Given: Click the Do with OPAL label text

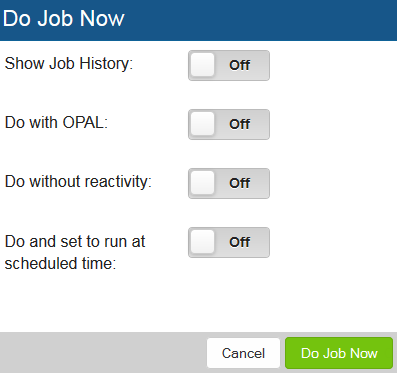Looking at the screenshot, I should (56, 122).
